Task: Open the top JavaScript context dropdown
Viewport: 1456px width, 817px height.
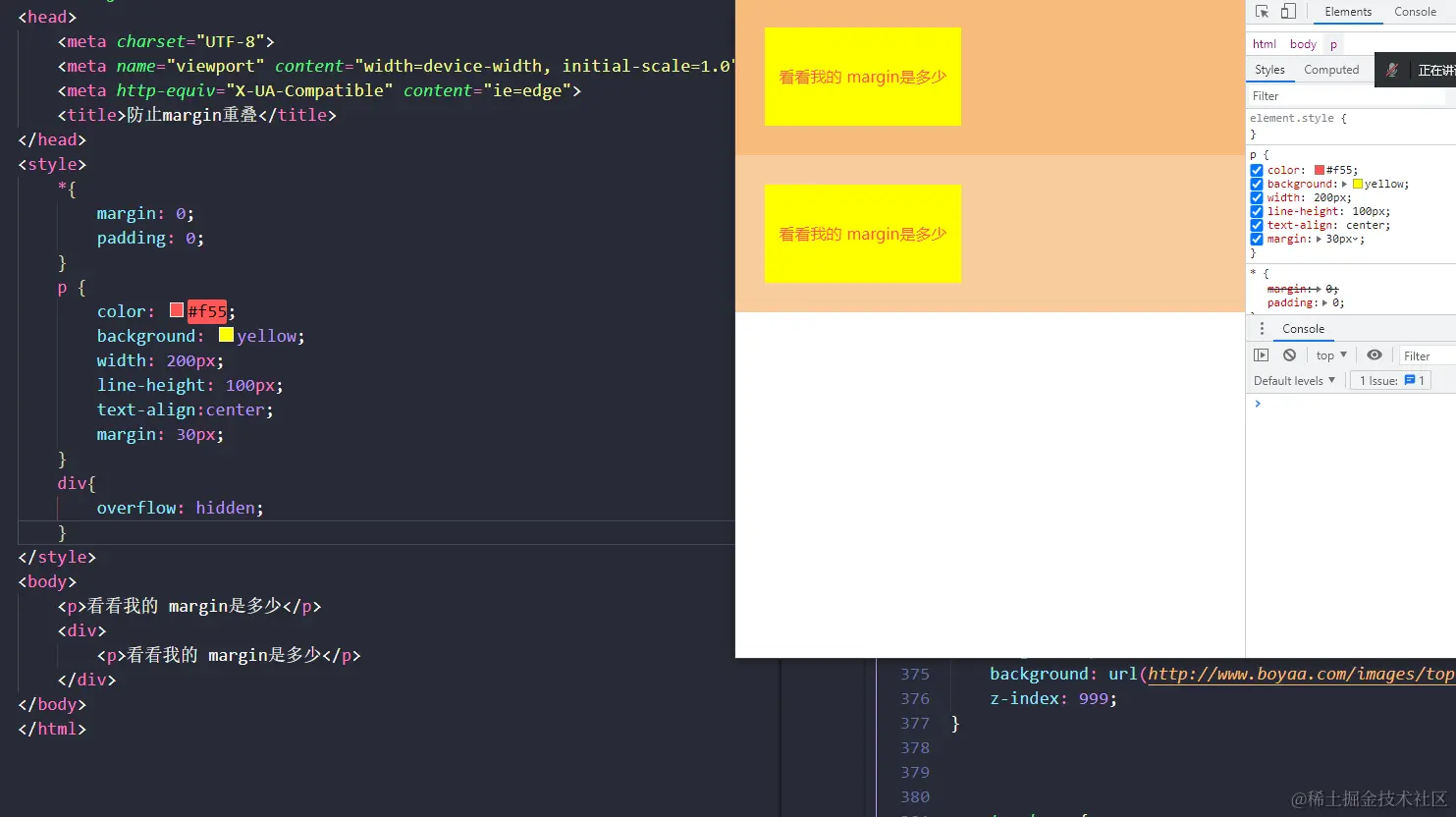Action: (x=1331, y=355)
